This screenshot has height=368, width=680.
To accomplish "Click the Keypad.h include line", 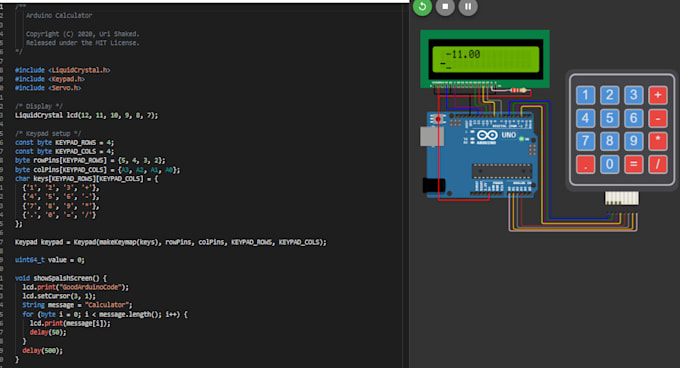I will point(49,79).
